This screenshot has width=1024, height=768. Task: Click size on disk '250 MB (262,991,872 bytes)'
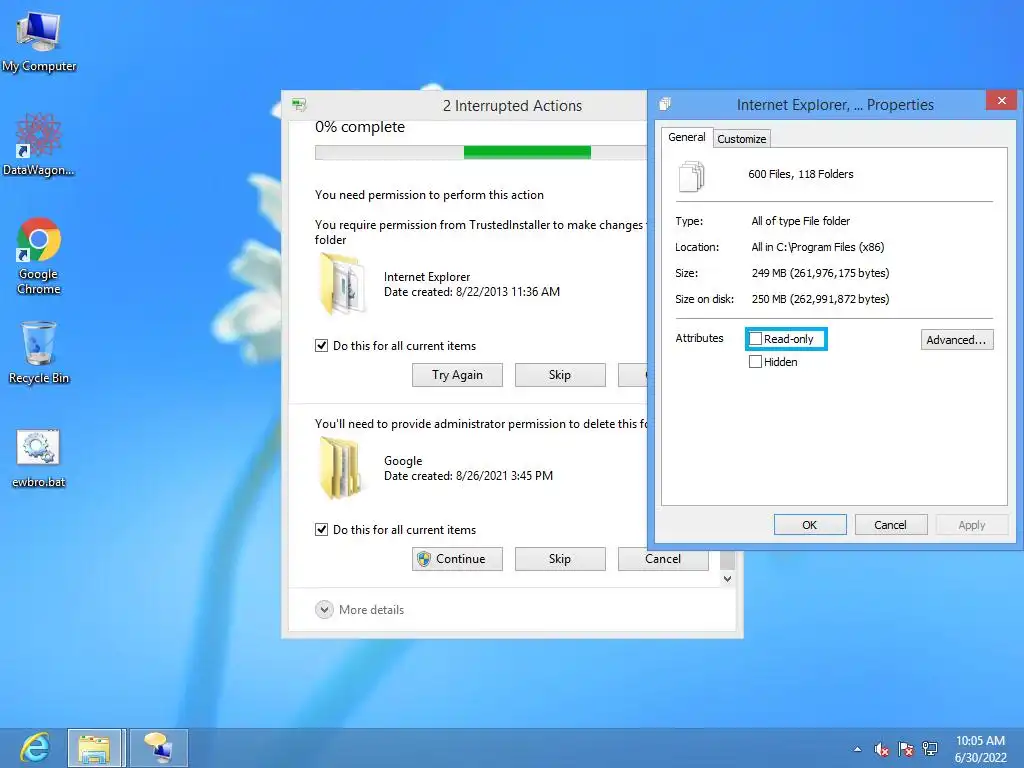(x=820, y=299)
